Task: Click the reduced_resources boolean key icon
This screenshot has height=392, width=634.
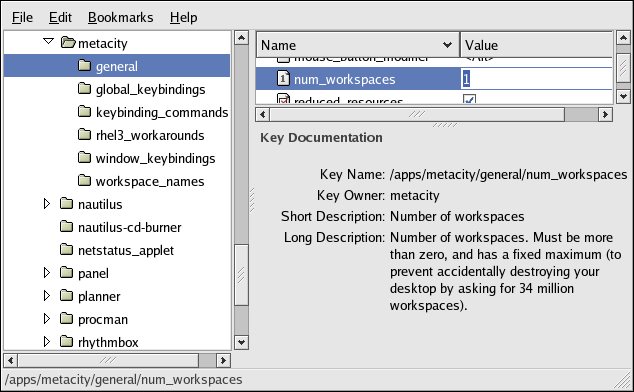Action: [283, 99]
